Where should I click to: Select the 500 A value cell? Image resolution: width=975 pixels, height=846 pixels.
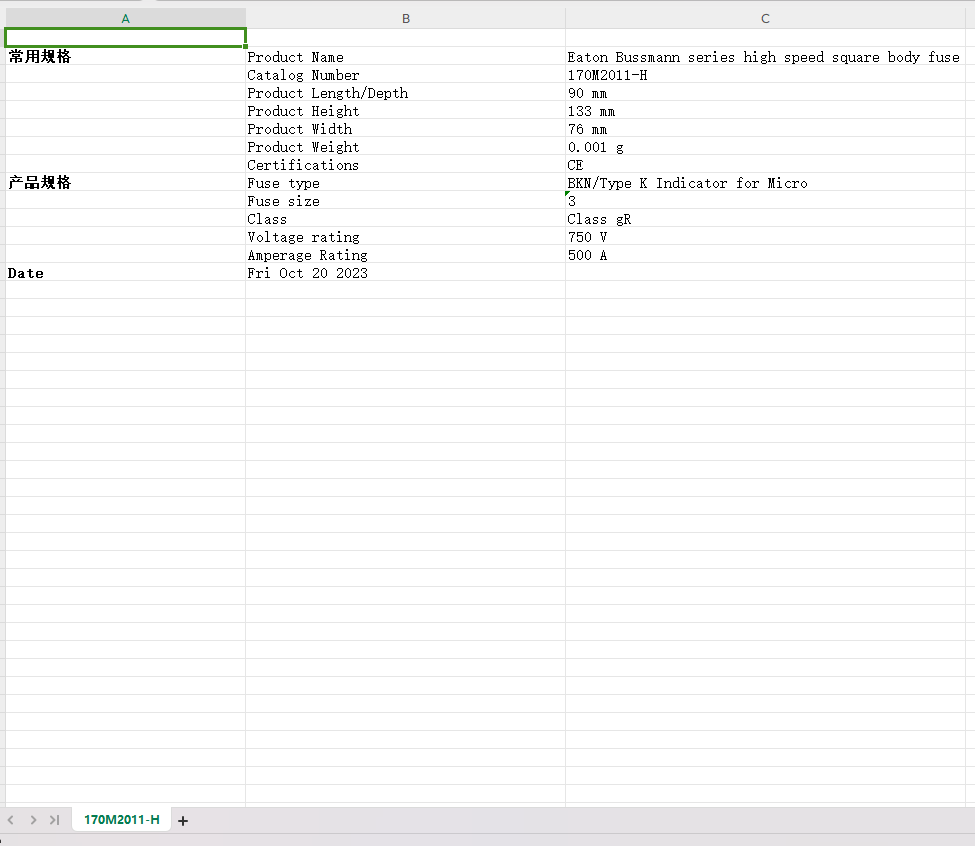[x=765, y=255]
